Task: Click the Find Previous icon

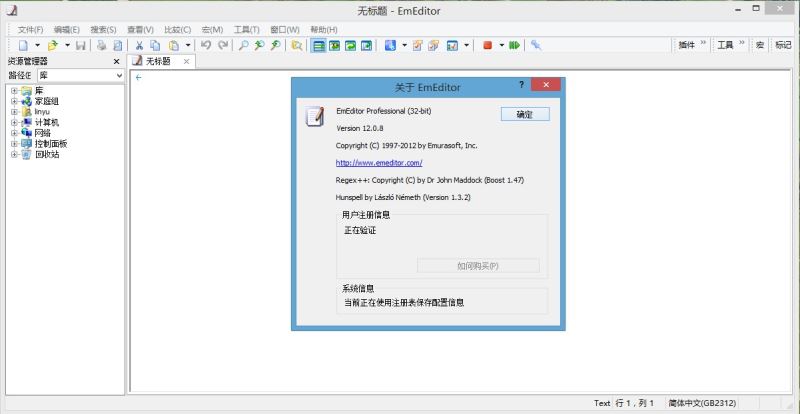Action: coord(276,45)
